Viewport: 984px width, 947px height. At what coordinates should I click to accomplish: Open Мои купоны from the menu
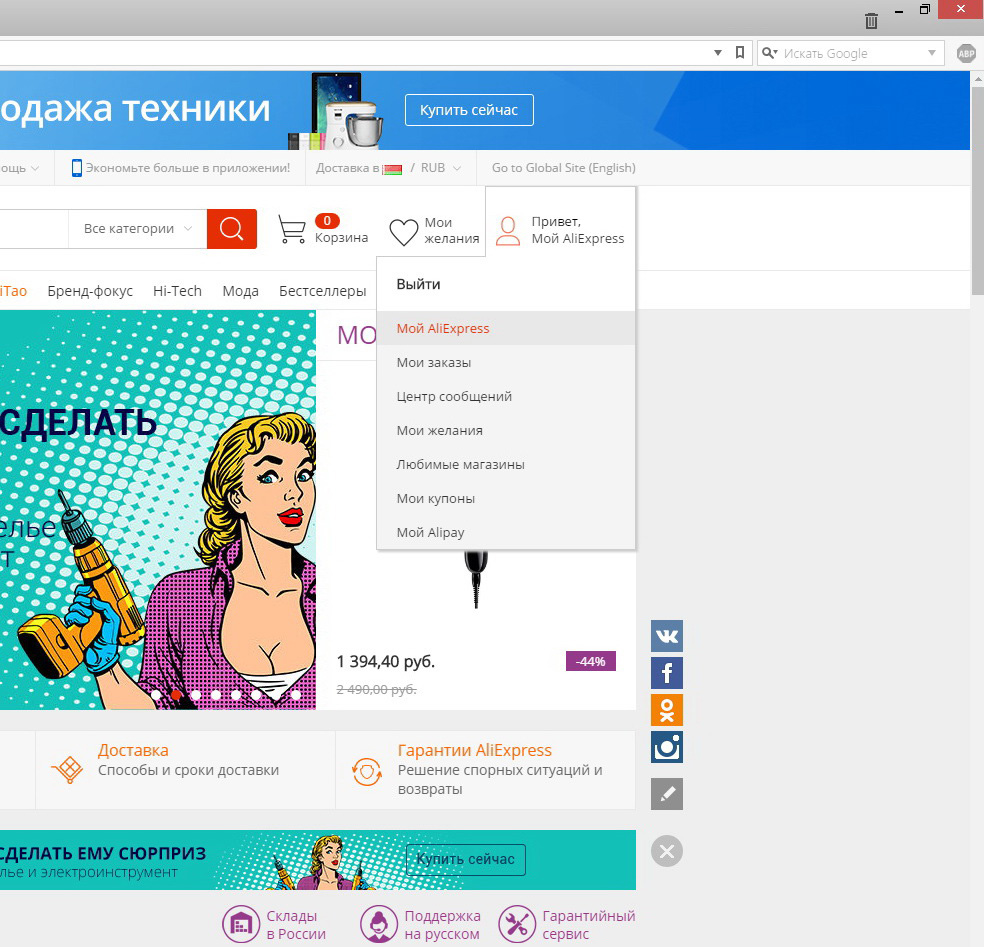[x=506, y=498]
